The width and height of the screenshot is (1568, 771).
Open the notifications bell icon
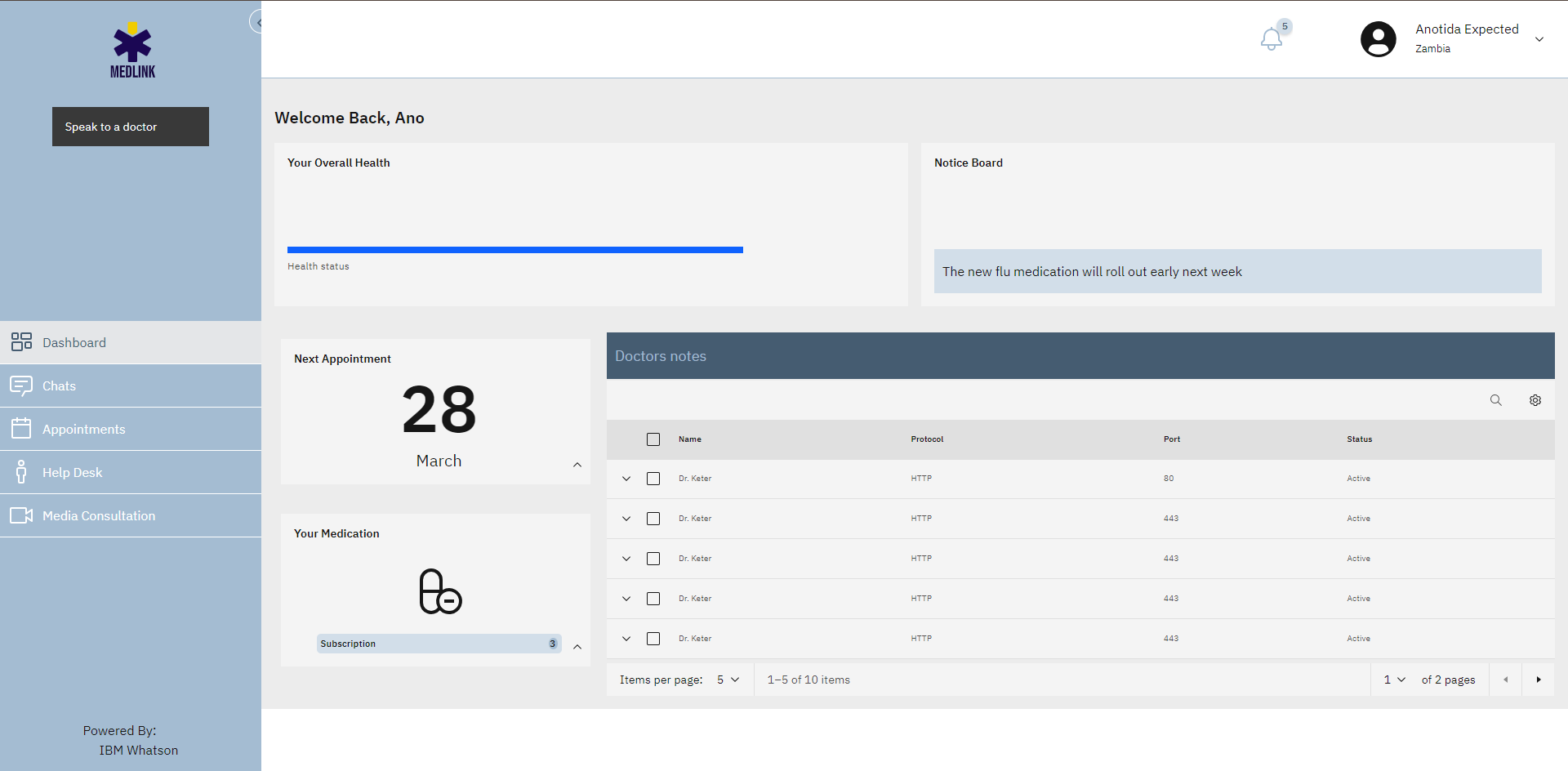click(1271, 38)
